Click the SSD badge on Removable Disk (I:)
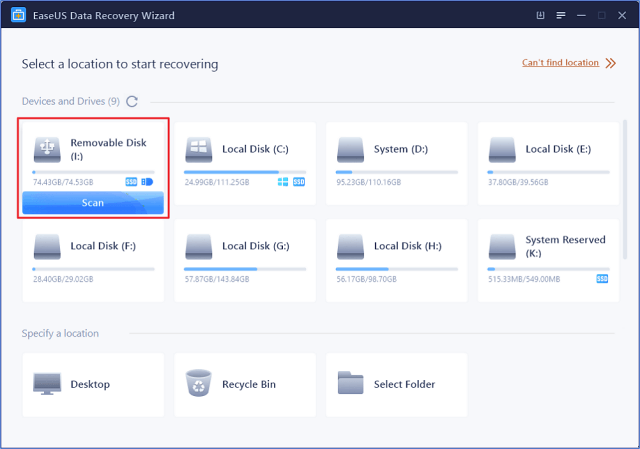640x449 pixels. pyautogui.click(x=131, y=182)
